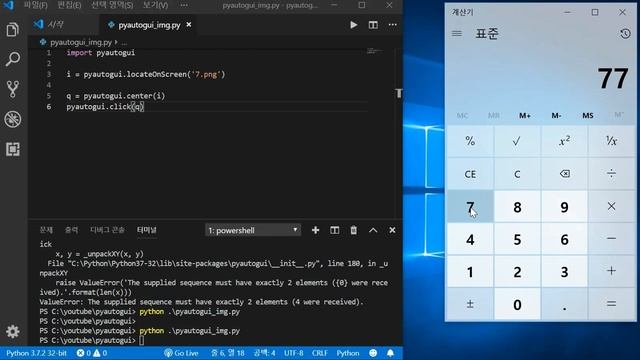
Task: Click the backspace key in calculator
Action: tap(564, 174)
